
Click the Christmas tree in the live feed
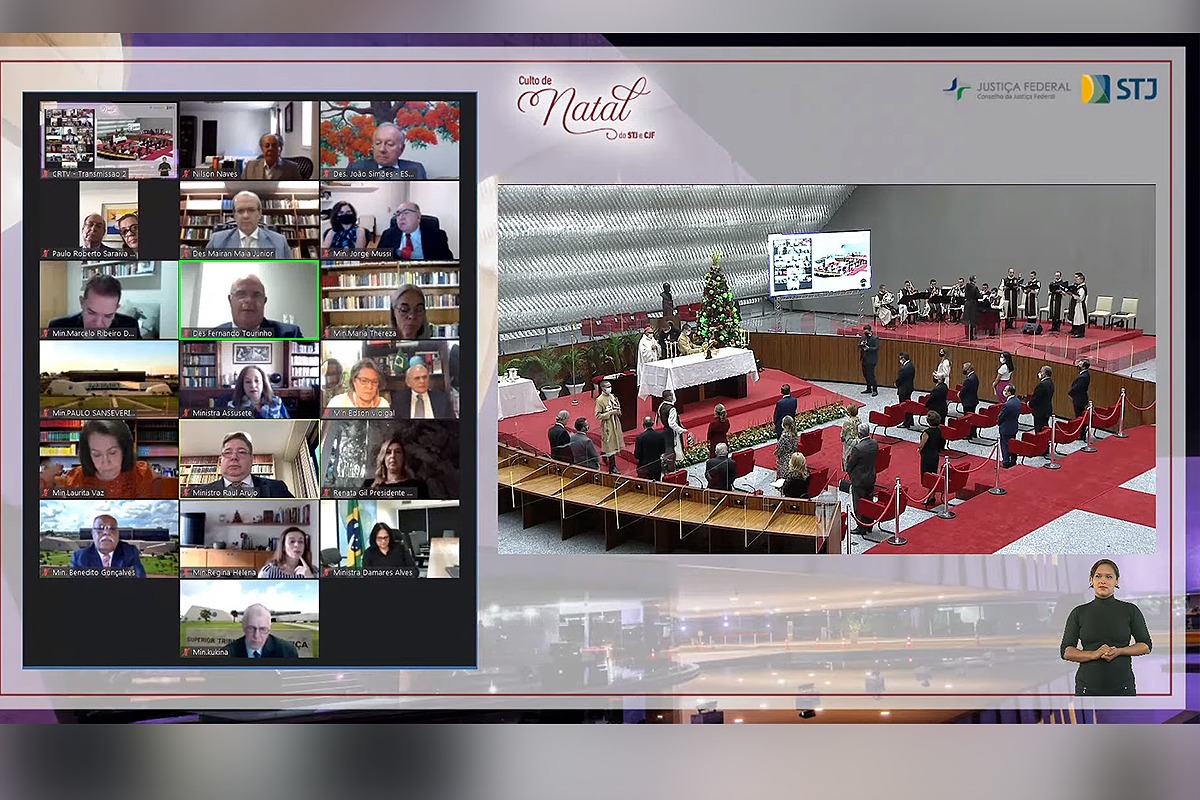tap(717, 303)
